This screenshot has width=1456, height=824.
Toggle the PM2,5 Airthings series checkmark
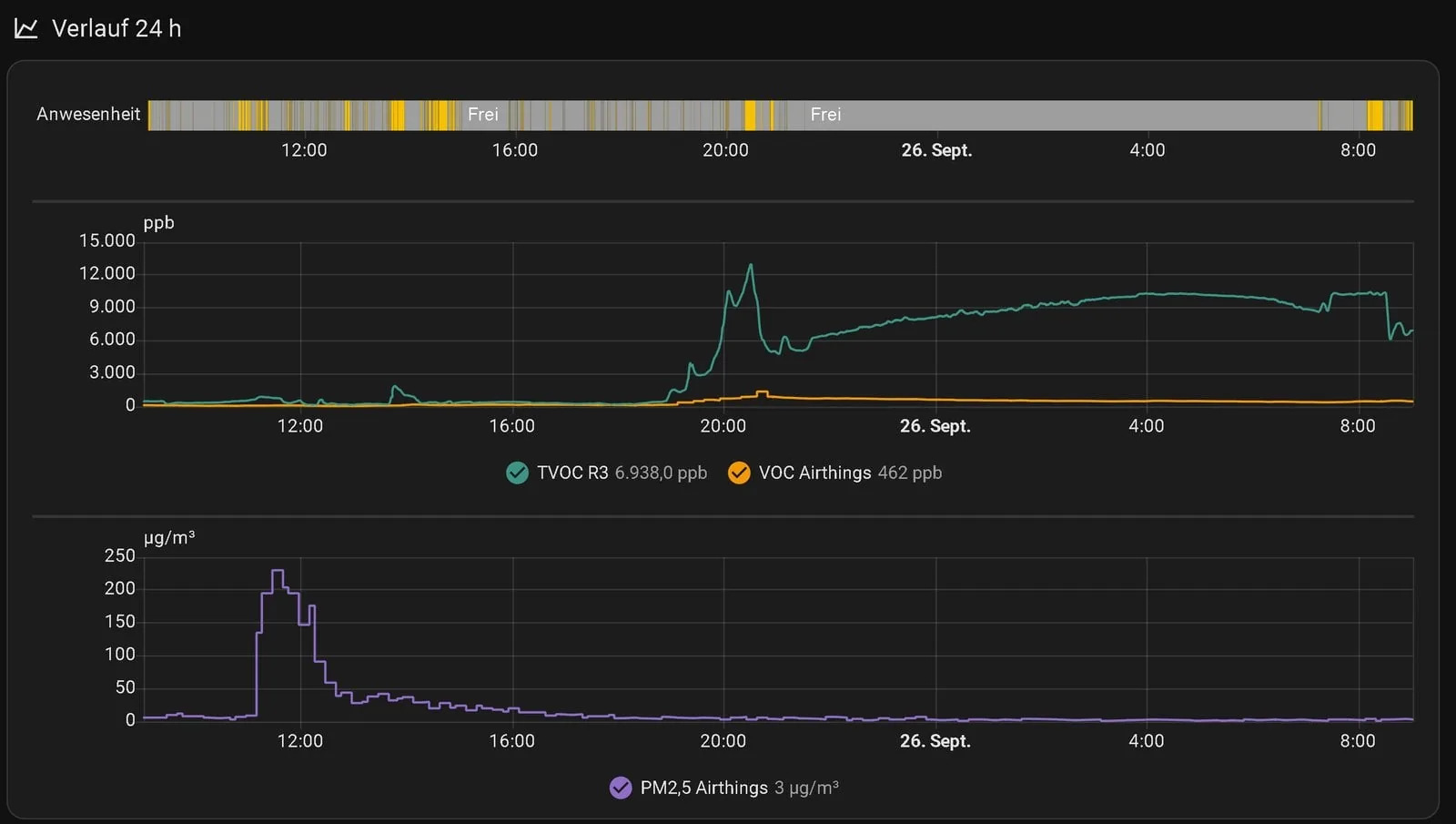(x=621, y=788)
